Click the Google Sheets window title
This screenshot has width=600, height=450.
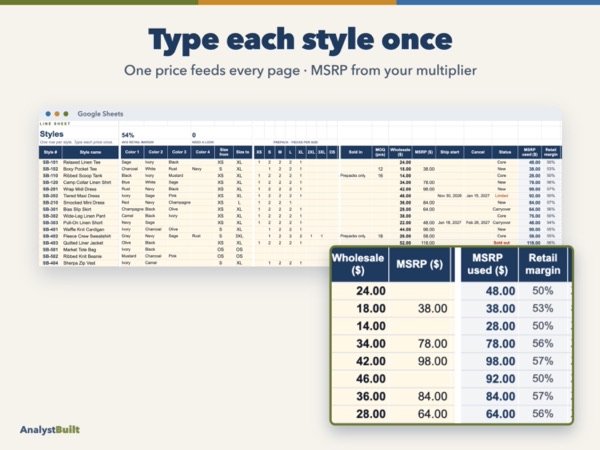100,114
